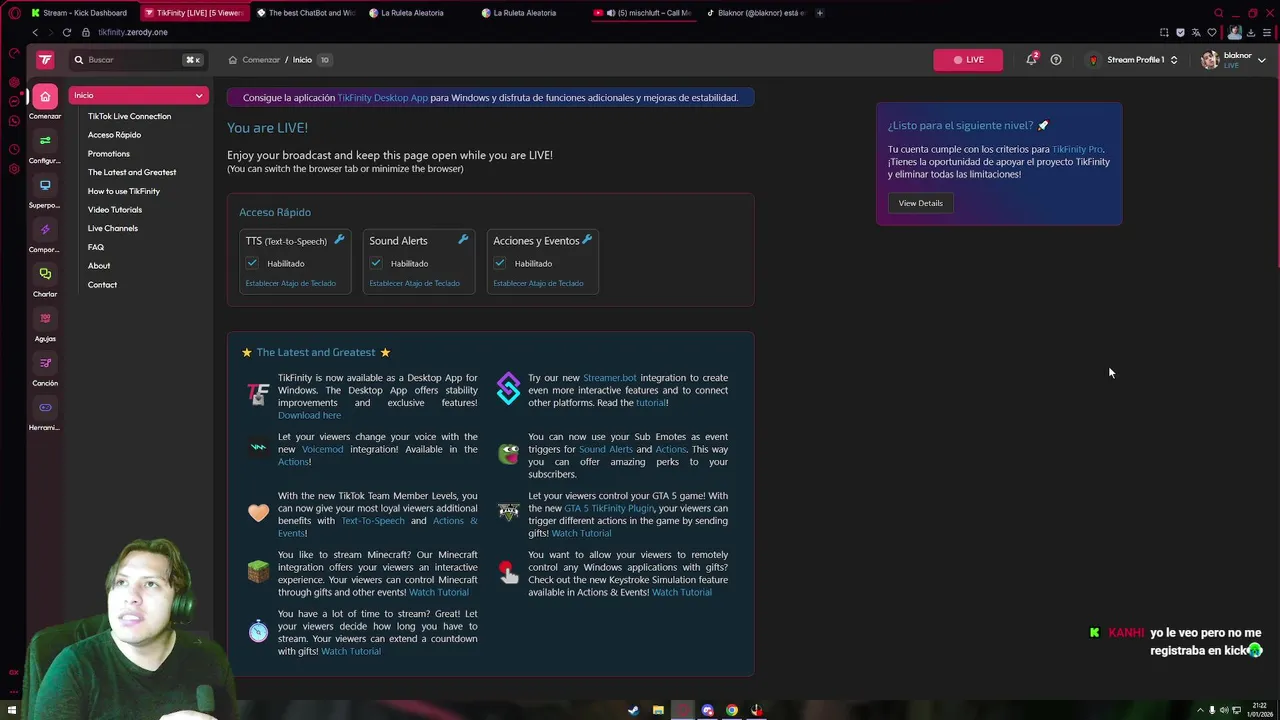Open the Streamer.bot link

point(609,378)
